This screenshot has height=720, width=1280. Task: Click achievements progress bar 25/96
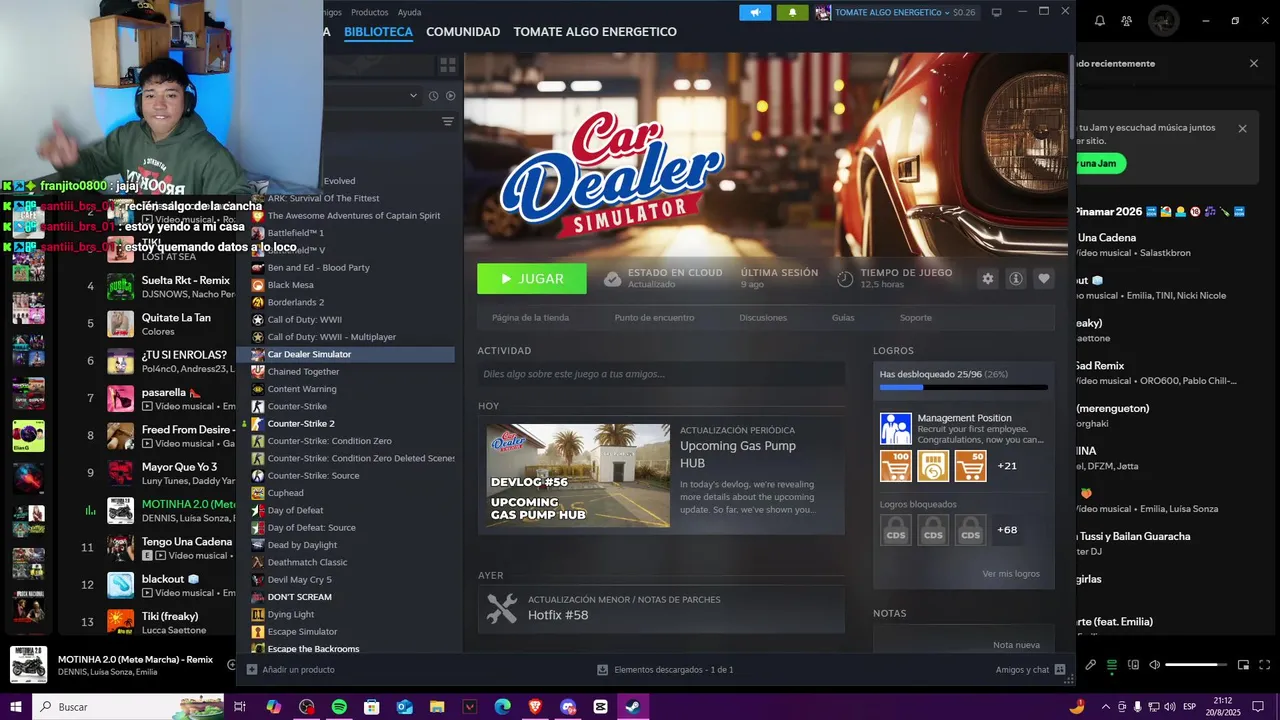coord(964,387)
